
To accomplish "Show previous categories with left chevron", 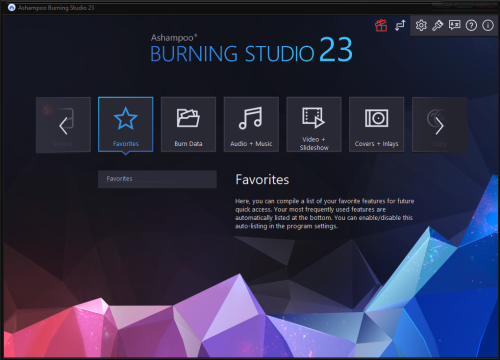I will (63, 126).
